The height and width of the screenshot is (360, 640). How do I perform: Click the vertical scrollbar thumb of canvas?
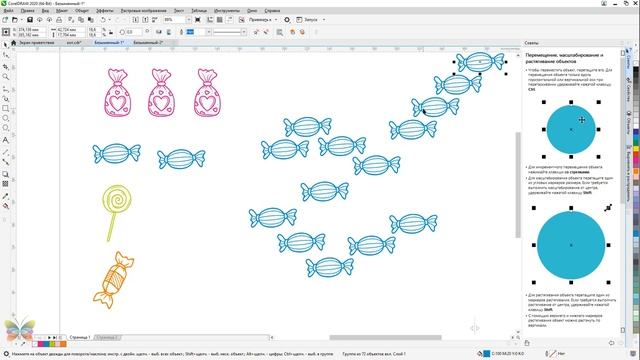[518, 184]
